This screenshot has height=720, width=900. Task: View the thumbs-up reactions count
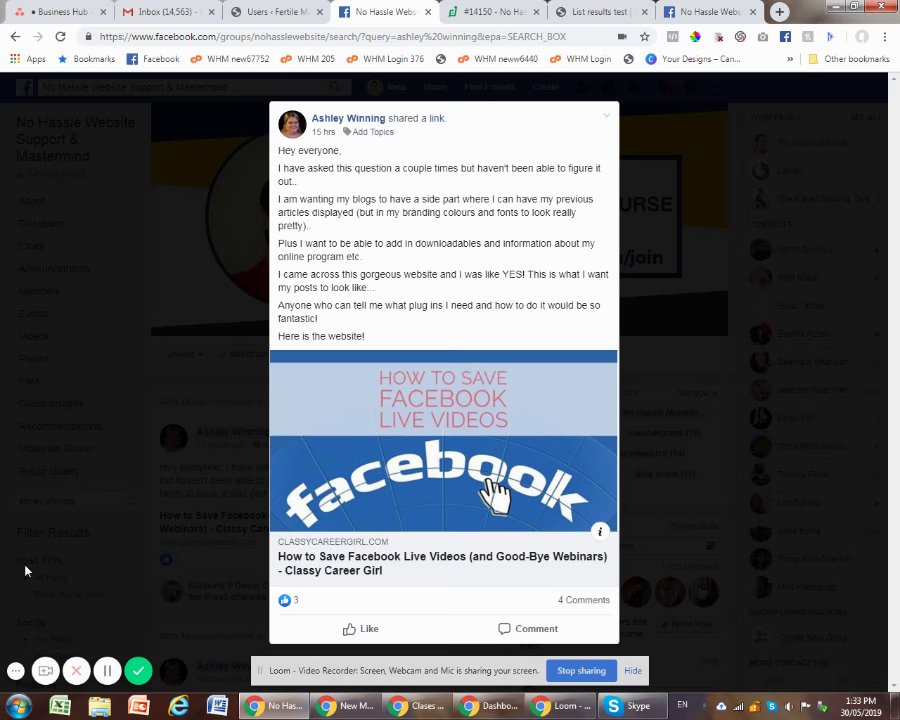(x=289, y=600)
